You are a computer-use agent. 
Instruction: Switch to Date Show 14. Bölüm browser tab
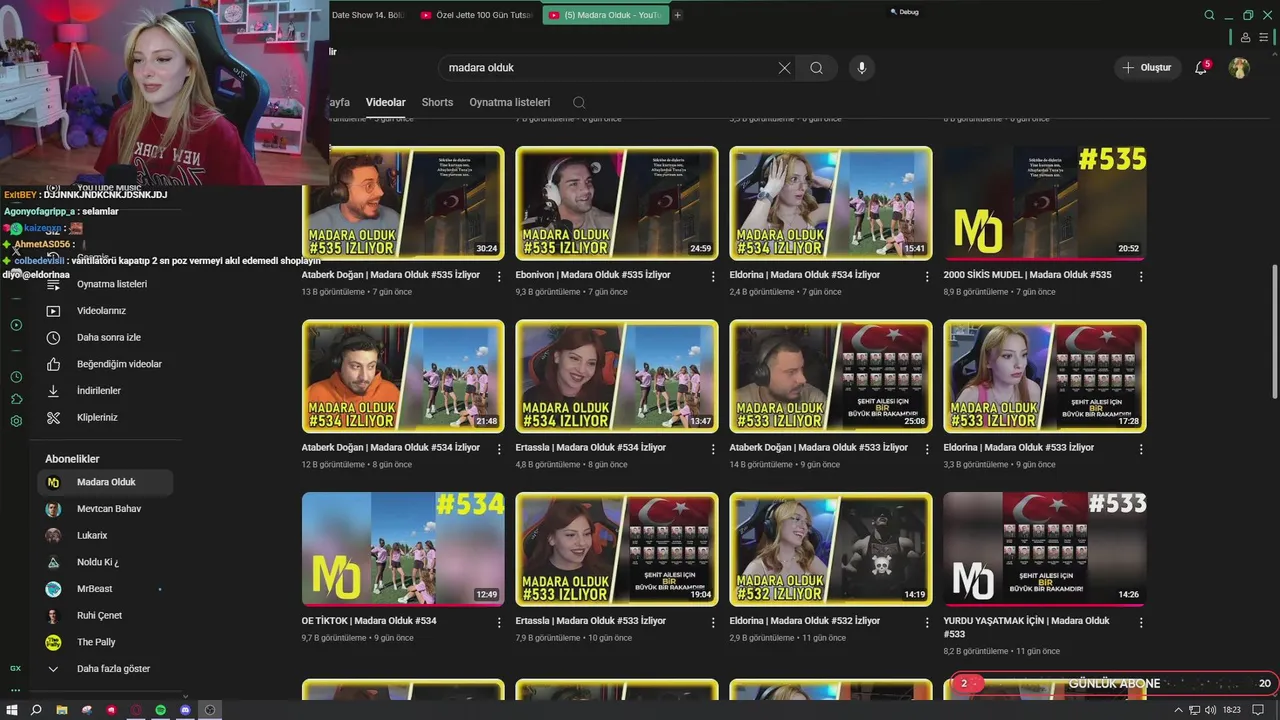(368, 15)
